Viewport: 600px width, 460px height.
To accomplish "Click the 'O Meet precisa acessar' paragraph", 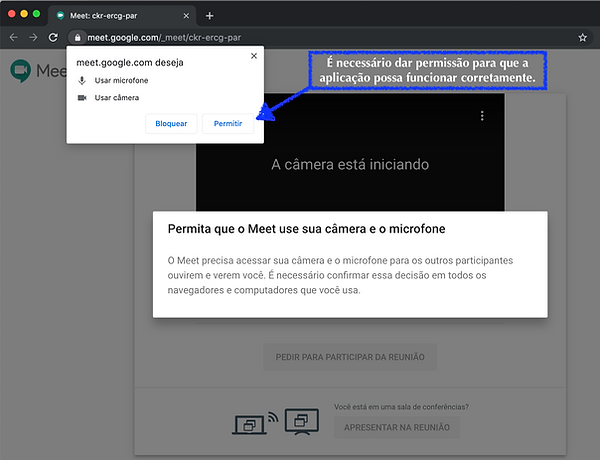I will [340, 275].
